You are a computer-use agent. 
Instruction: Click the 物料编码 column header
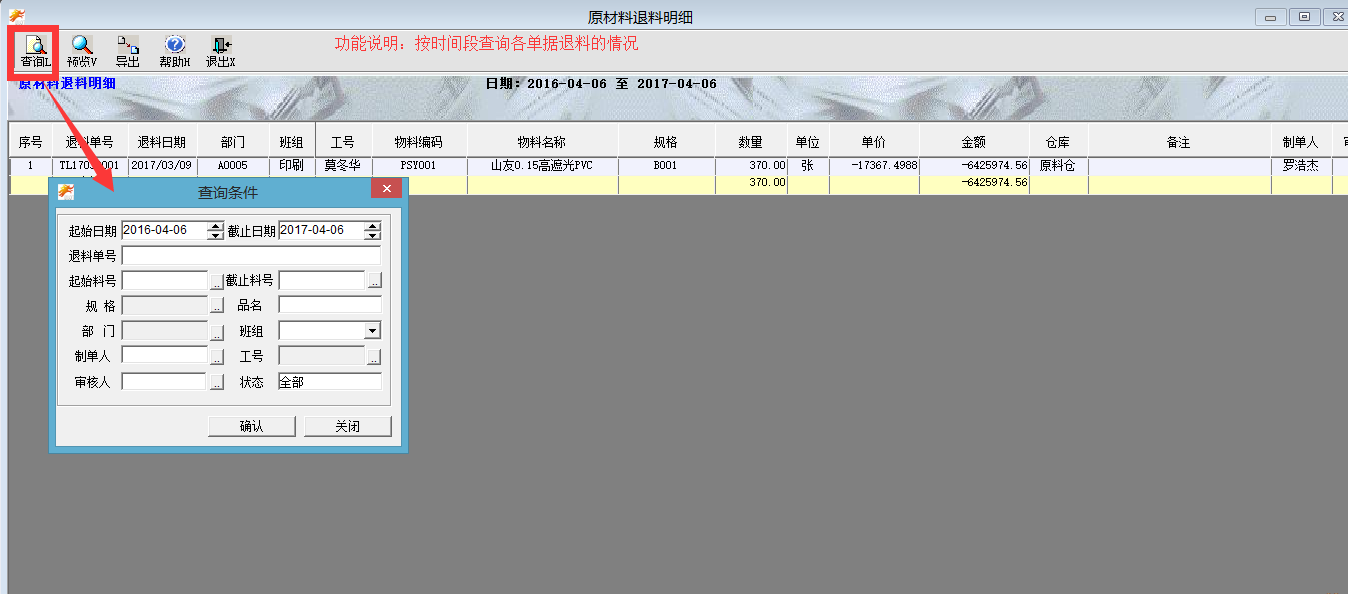pos(418,143)
